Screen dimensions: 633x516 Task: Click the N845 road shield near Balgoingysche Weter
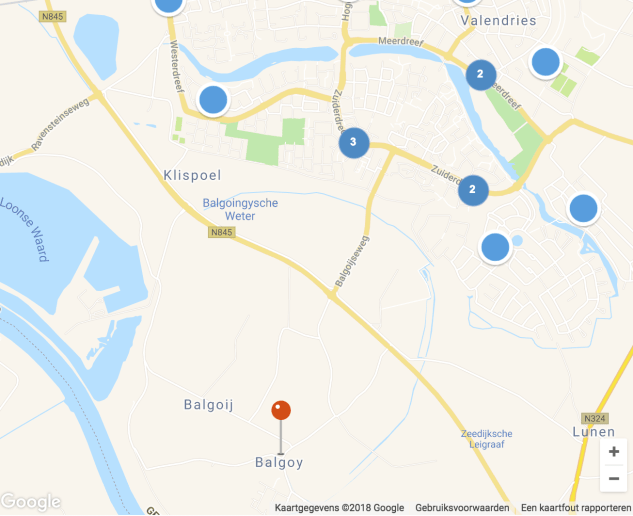coord(222,232)
